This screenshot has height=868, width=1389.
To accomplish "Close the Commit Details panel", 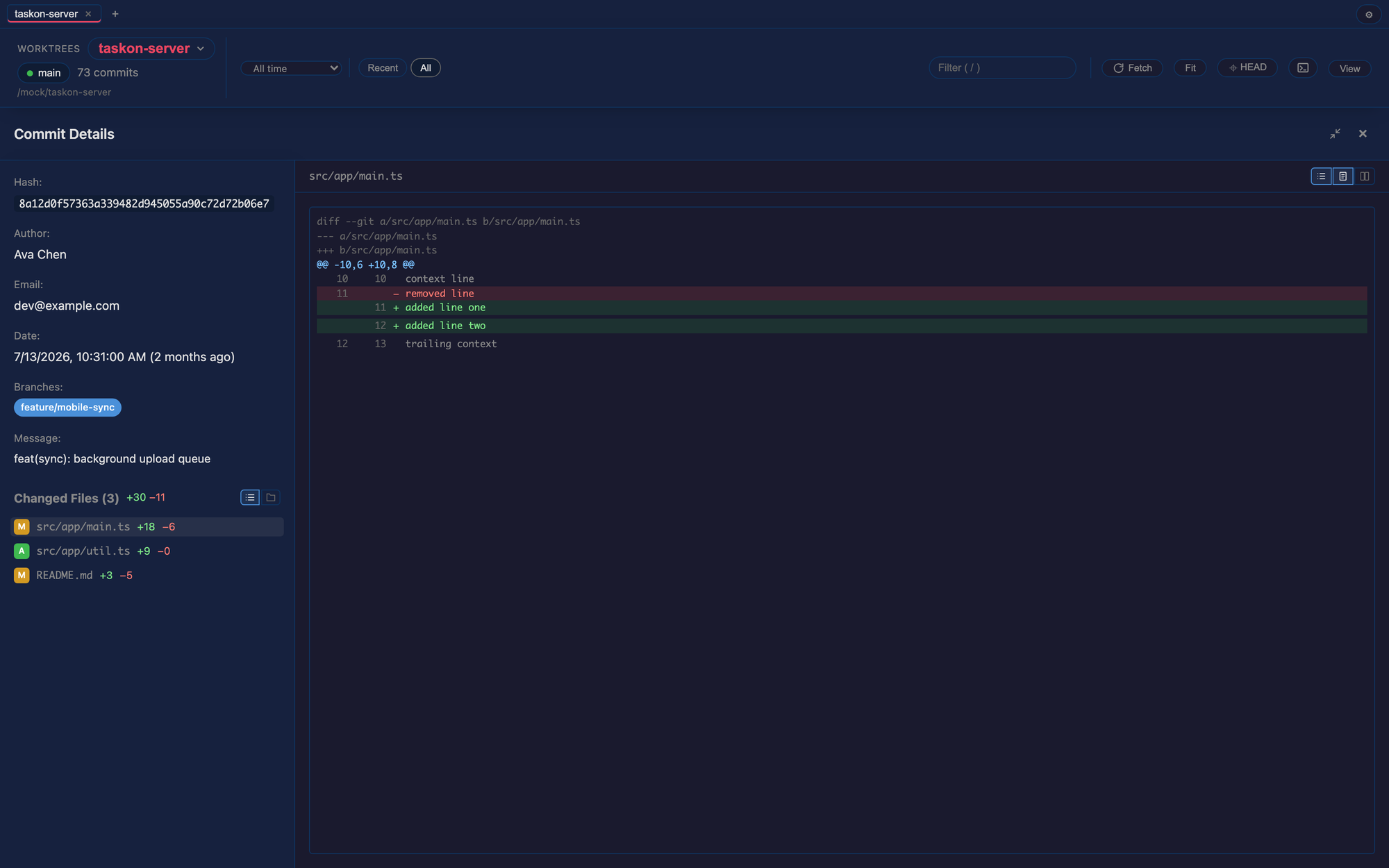I will [1363, 134].
